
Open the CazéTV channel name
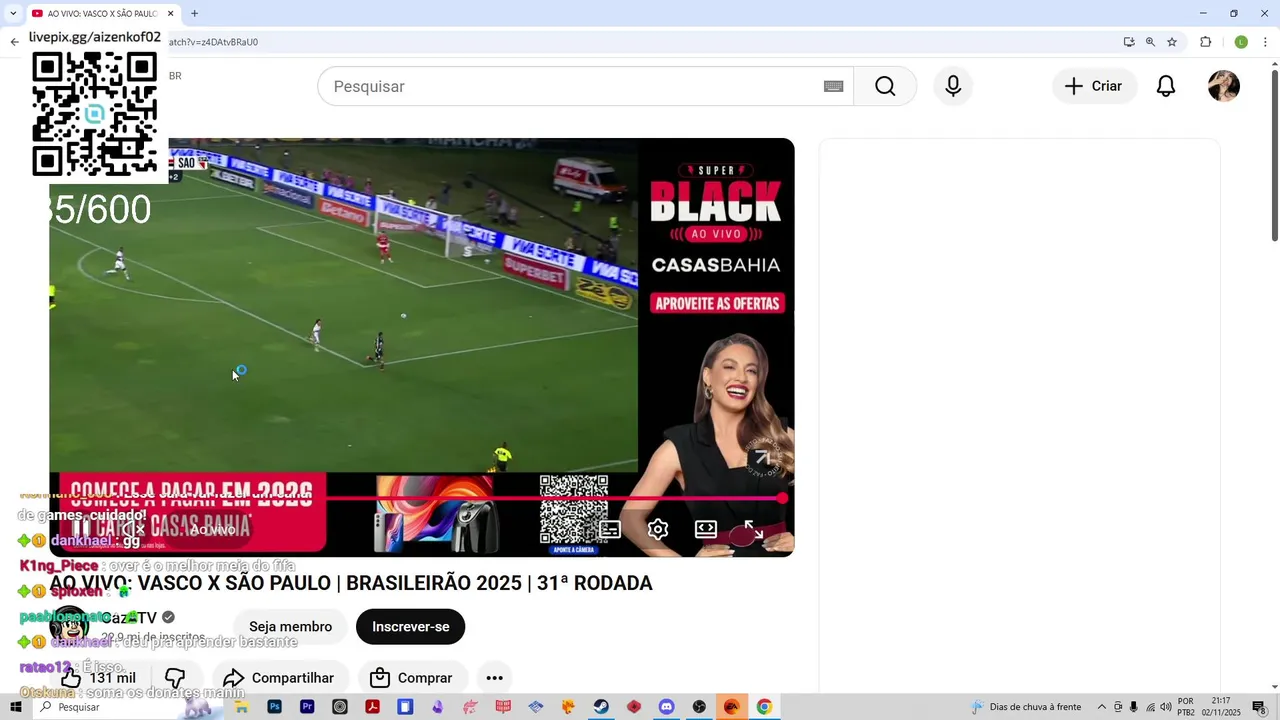point(129,618)
